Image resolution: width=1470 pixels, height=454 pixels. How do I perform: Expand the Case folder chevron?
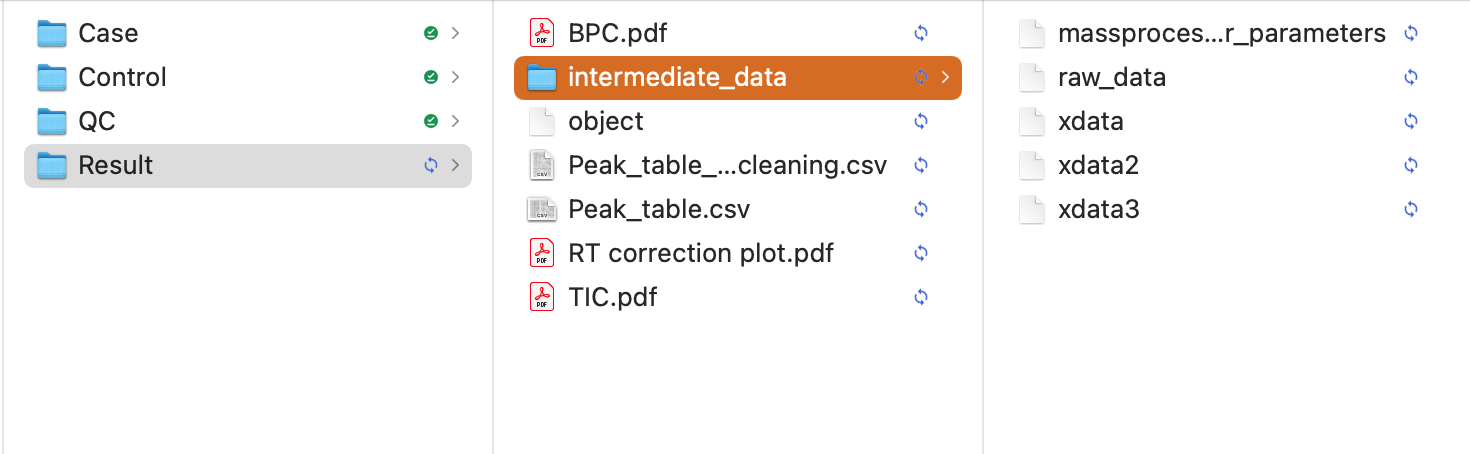(456, 33)
